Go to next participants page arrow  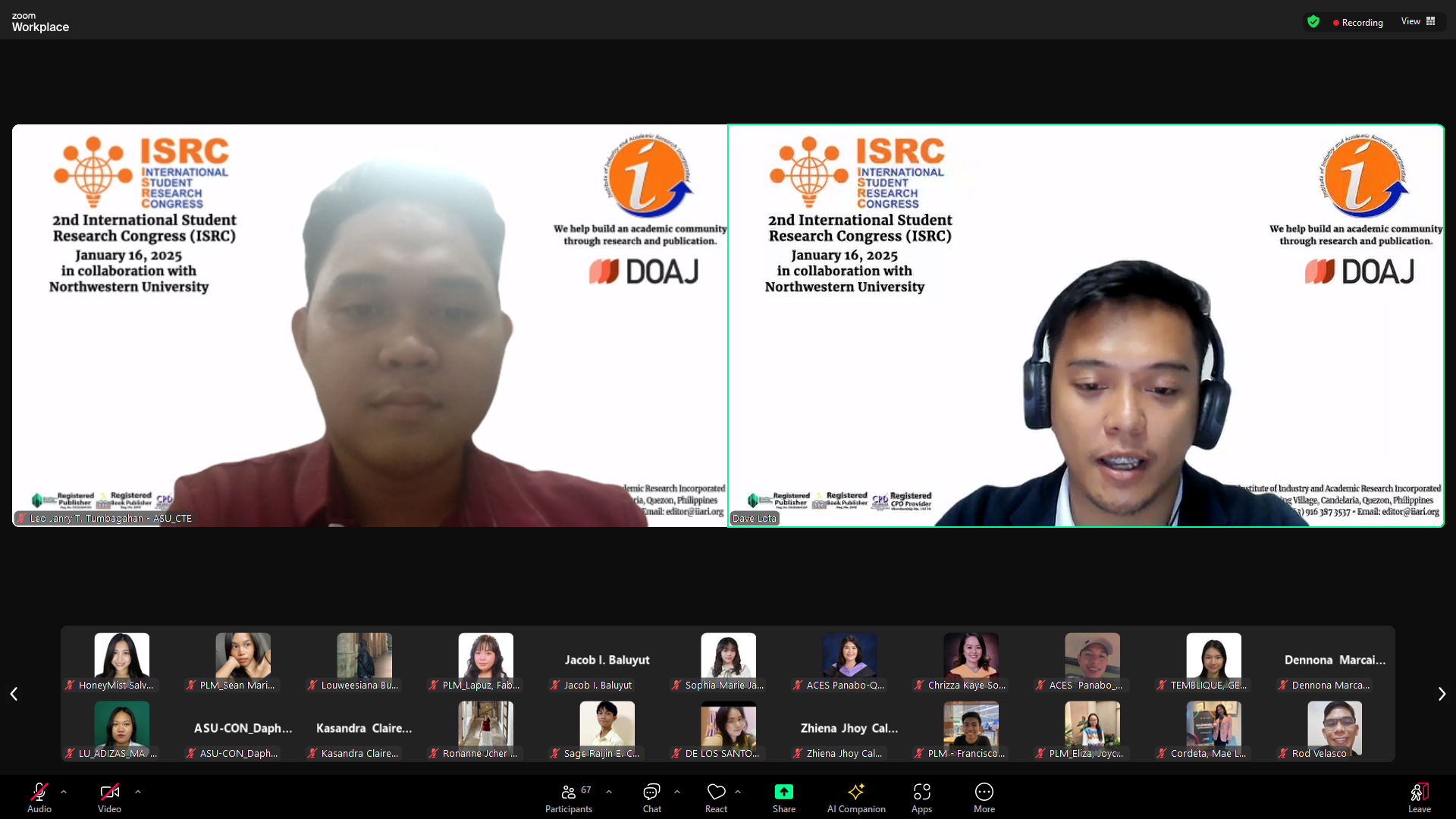[x=1442, y=694]
